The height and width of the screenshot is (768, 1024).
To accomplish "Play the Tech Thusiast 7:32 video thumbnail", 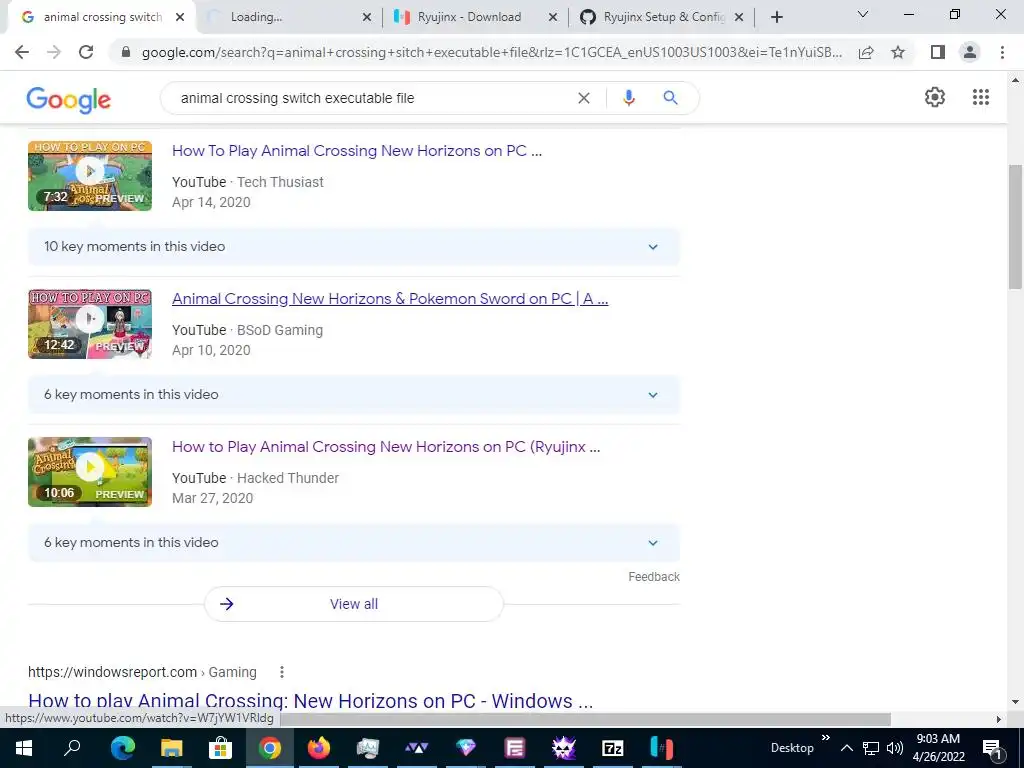I will click(90, 176).
